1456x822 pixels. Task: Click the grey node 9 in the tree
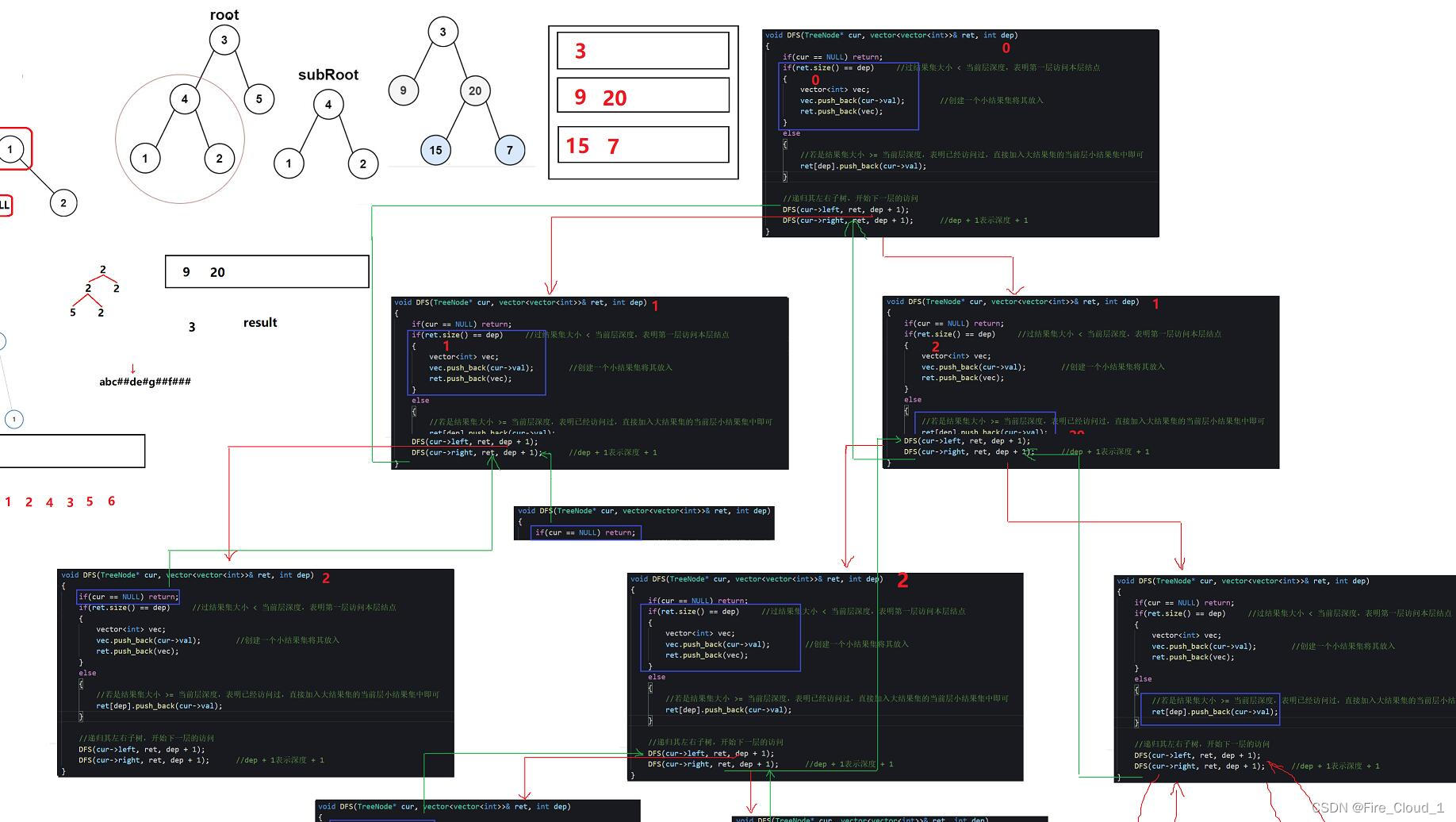pos(403,90)
